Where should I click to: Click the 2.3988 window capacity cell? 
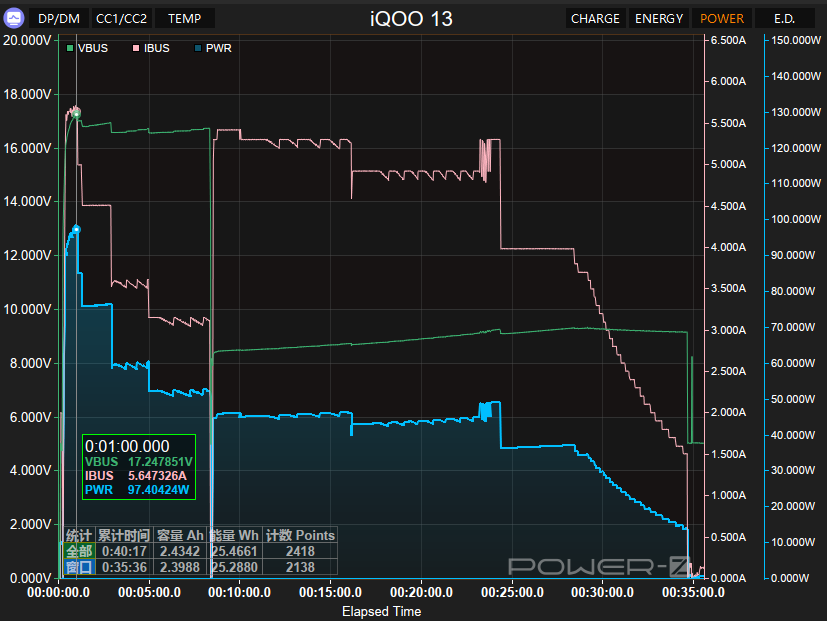[180, 567]
